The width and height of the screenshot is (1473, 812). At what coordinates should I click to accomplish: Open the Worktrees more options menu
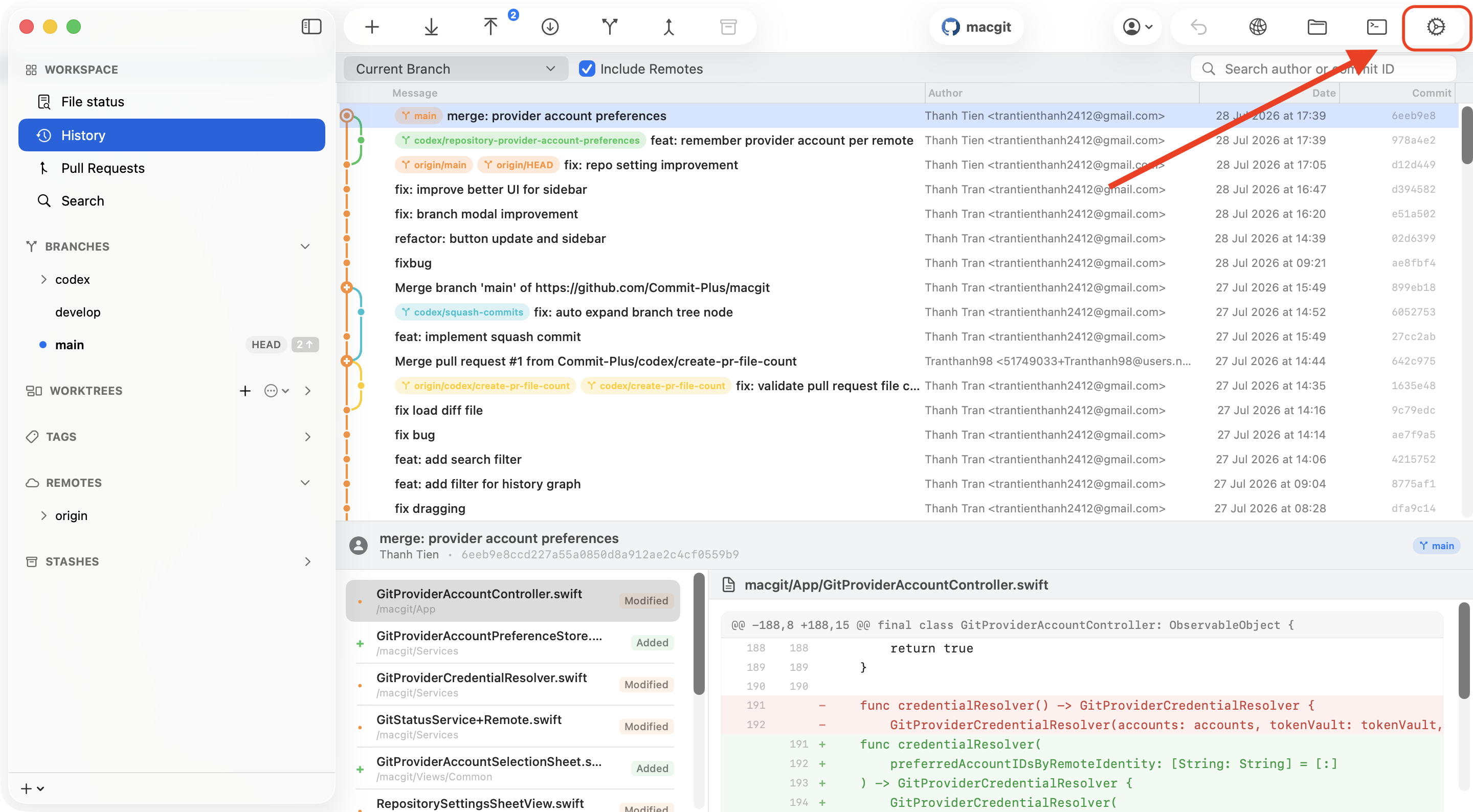(277, 391)
